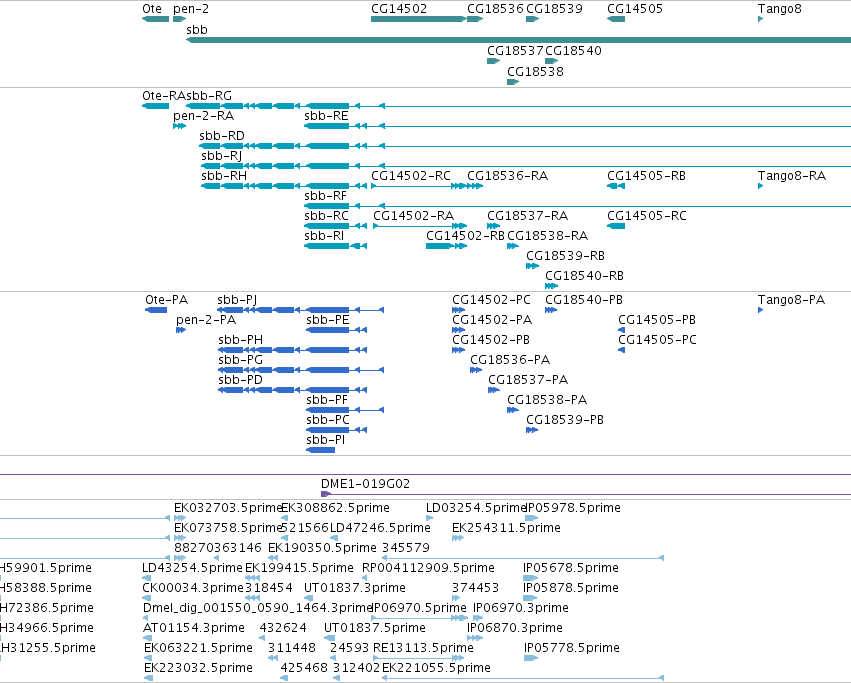Viewport: 851px width, 683px height.
Task: Select the pen-2-RA transcript
Action: (x=179, y=126)
